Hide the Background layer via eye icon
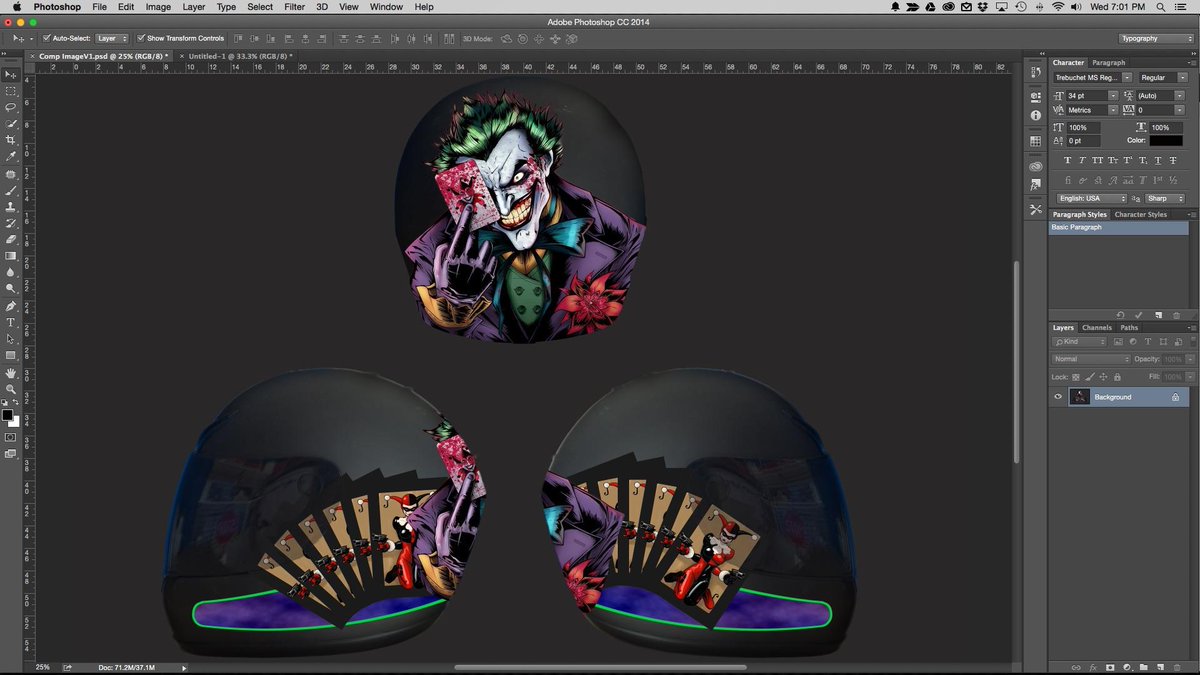 point(1058,397)
